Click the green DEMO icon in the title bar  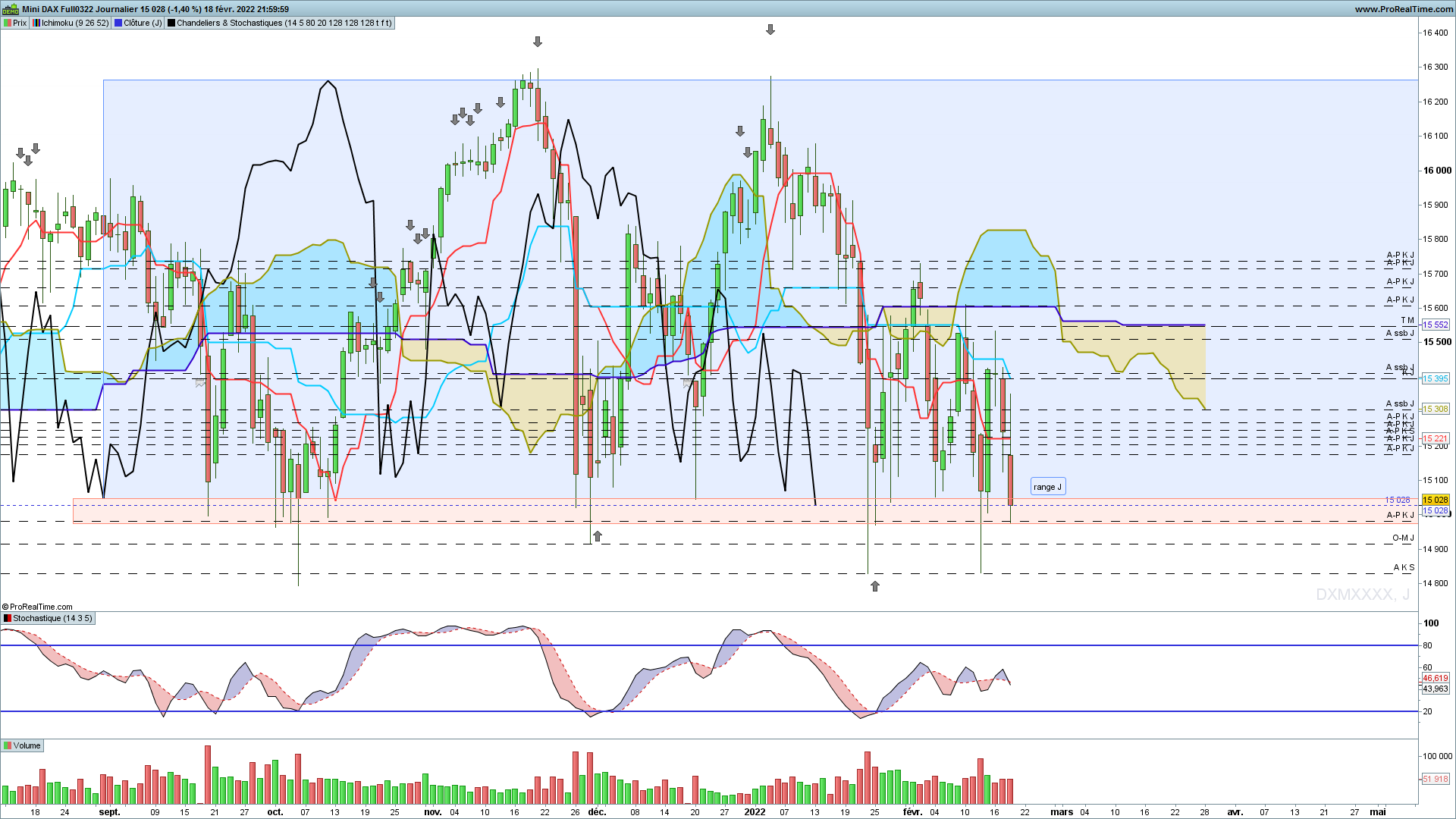tap(11, 9)
